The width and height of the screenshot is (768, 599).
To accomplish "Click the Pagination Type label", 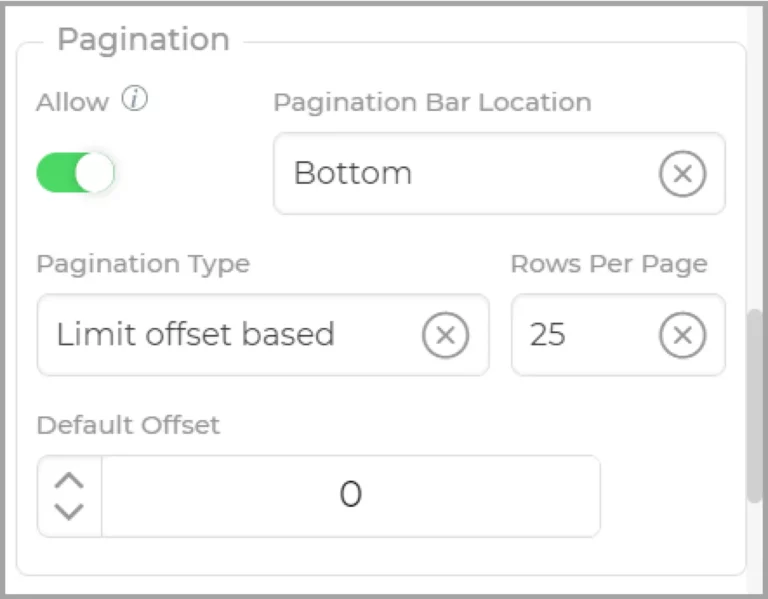I will coord(144,264).
